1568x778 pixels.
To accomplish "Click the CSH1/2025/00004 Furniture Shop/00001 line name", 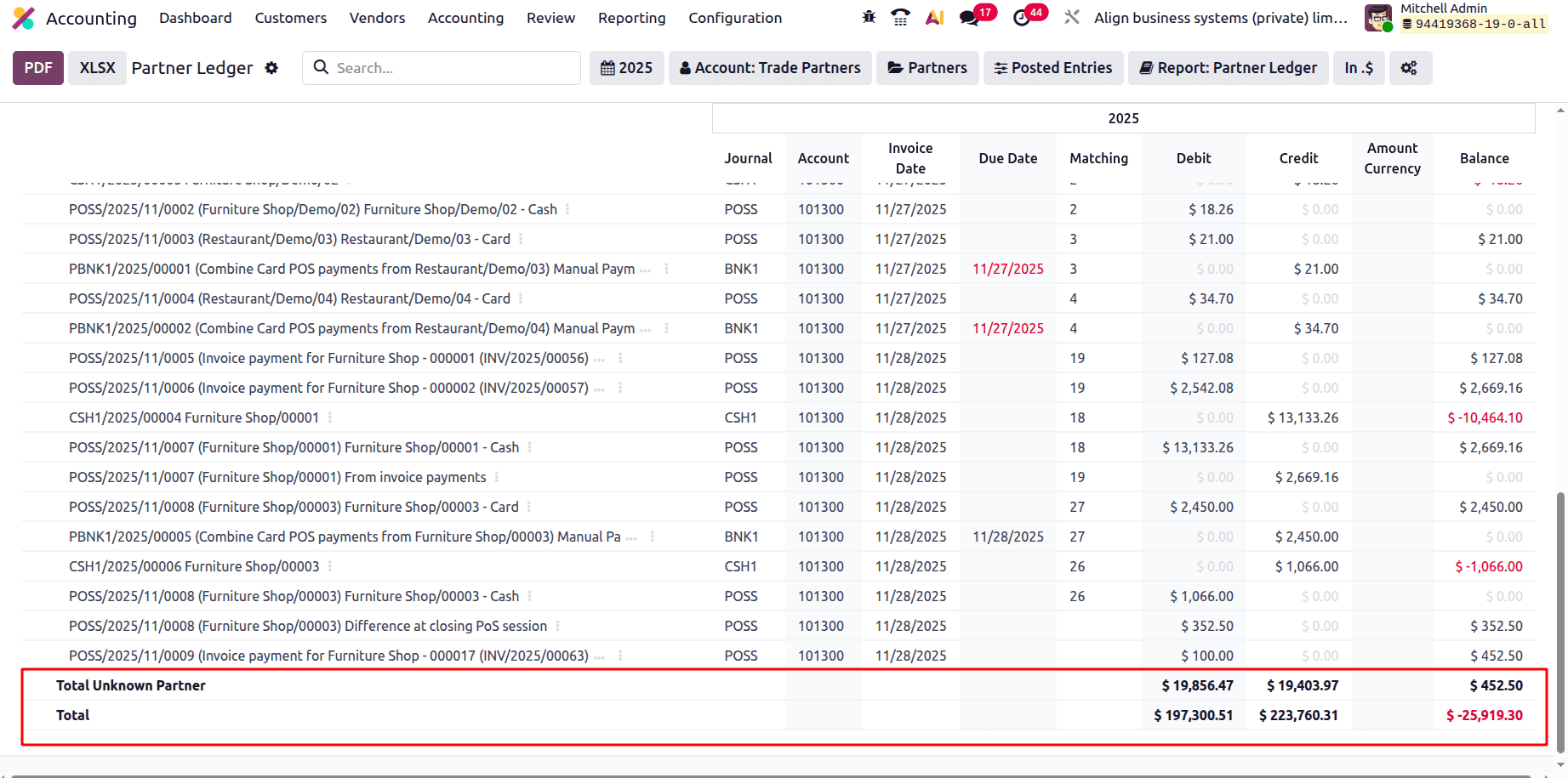I will [194, 417].
